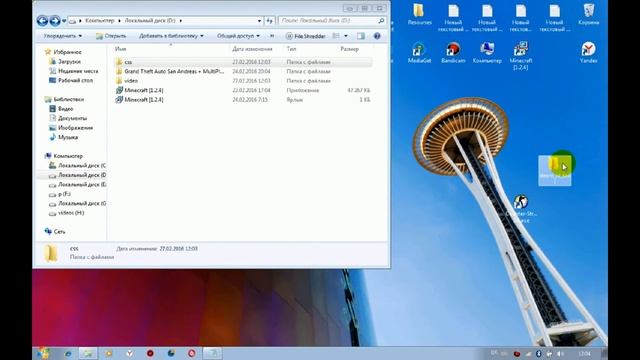Click the Bluetooth icon in system tray

pos(539,353)
